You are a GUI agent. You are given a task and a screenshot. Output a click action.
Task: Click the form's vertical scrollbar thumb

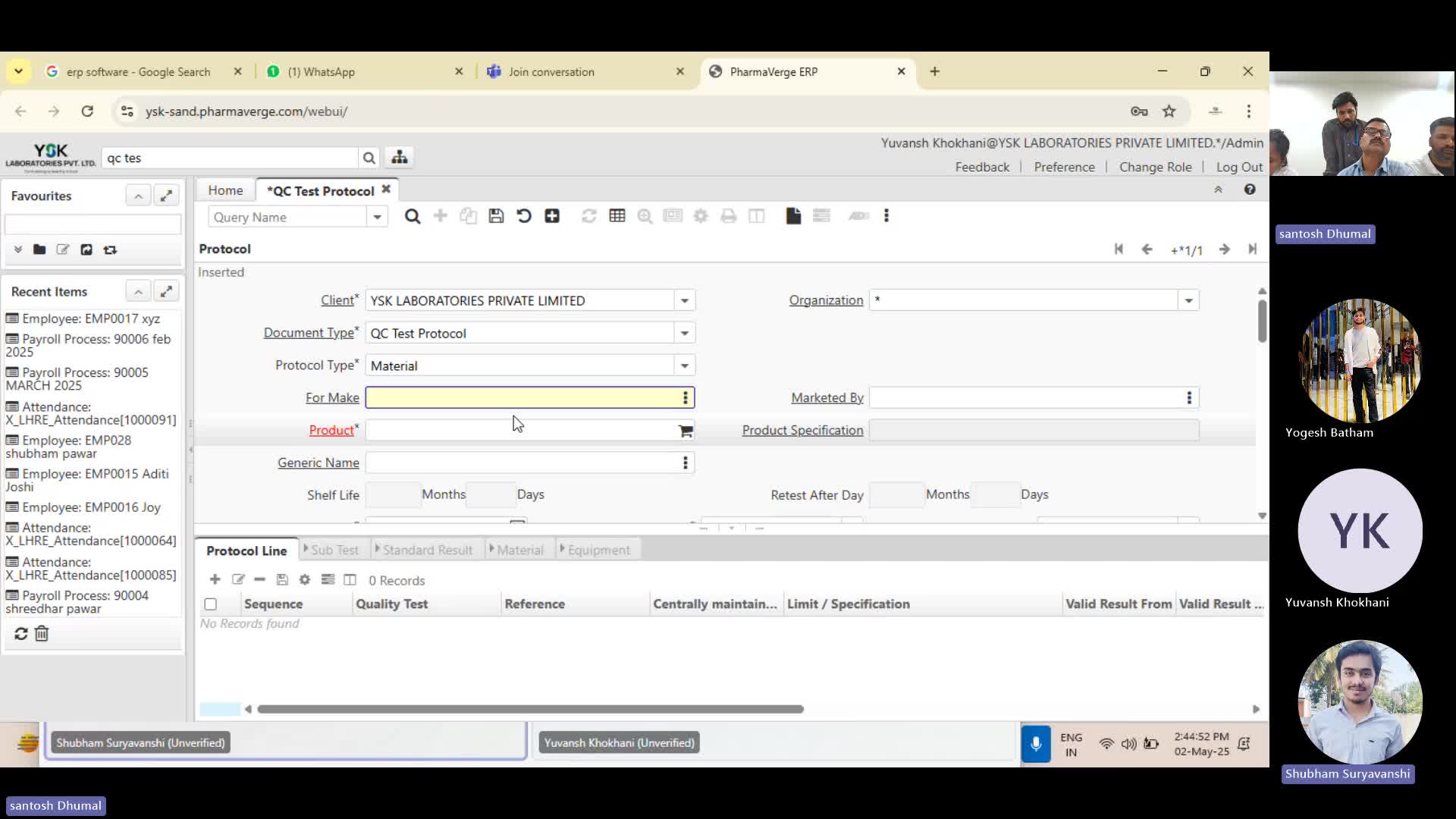[x=1262, y=321]
